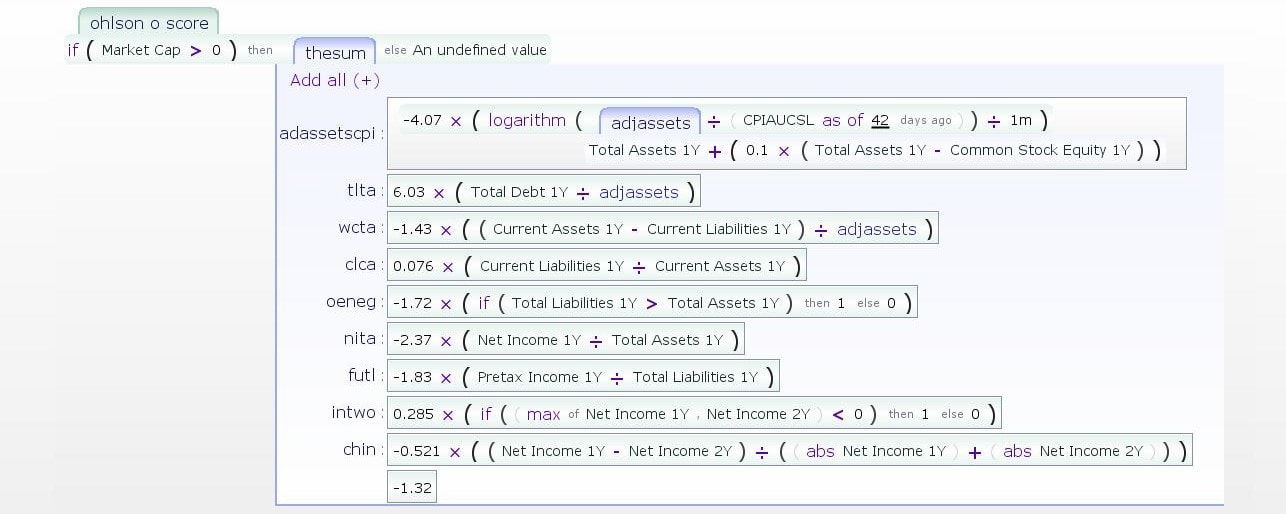Click 'Net Income 2Y' in the intwo row
1286x514 pixels.
click(x=759, y=414)
